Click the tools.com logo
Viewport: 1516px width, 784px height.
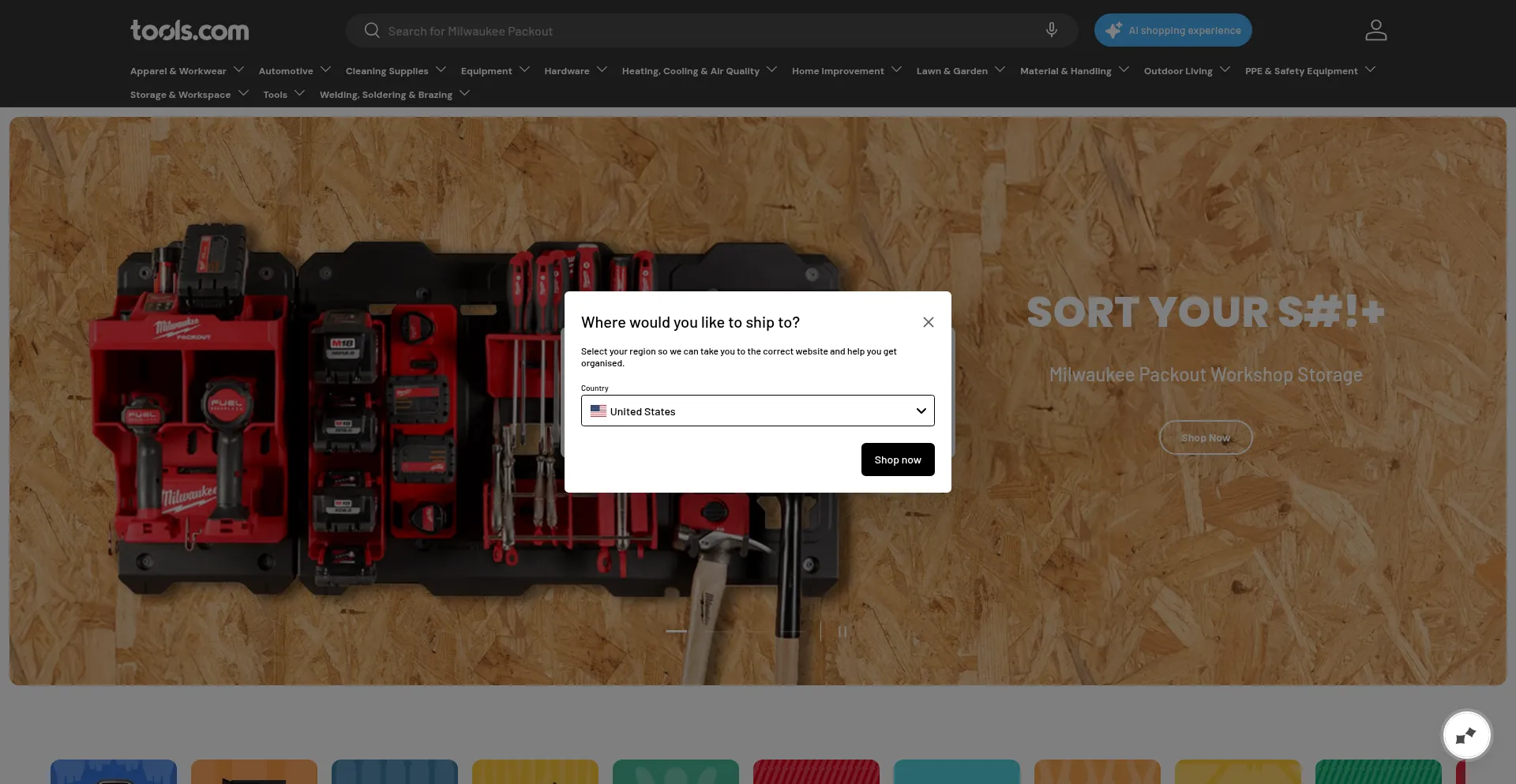click(189, 31)
